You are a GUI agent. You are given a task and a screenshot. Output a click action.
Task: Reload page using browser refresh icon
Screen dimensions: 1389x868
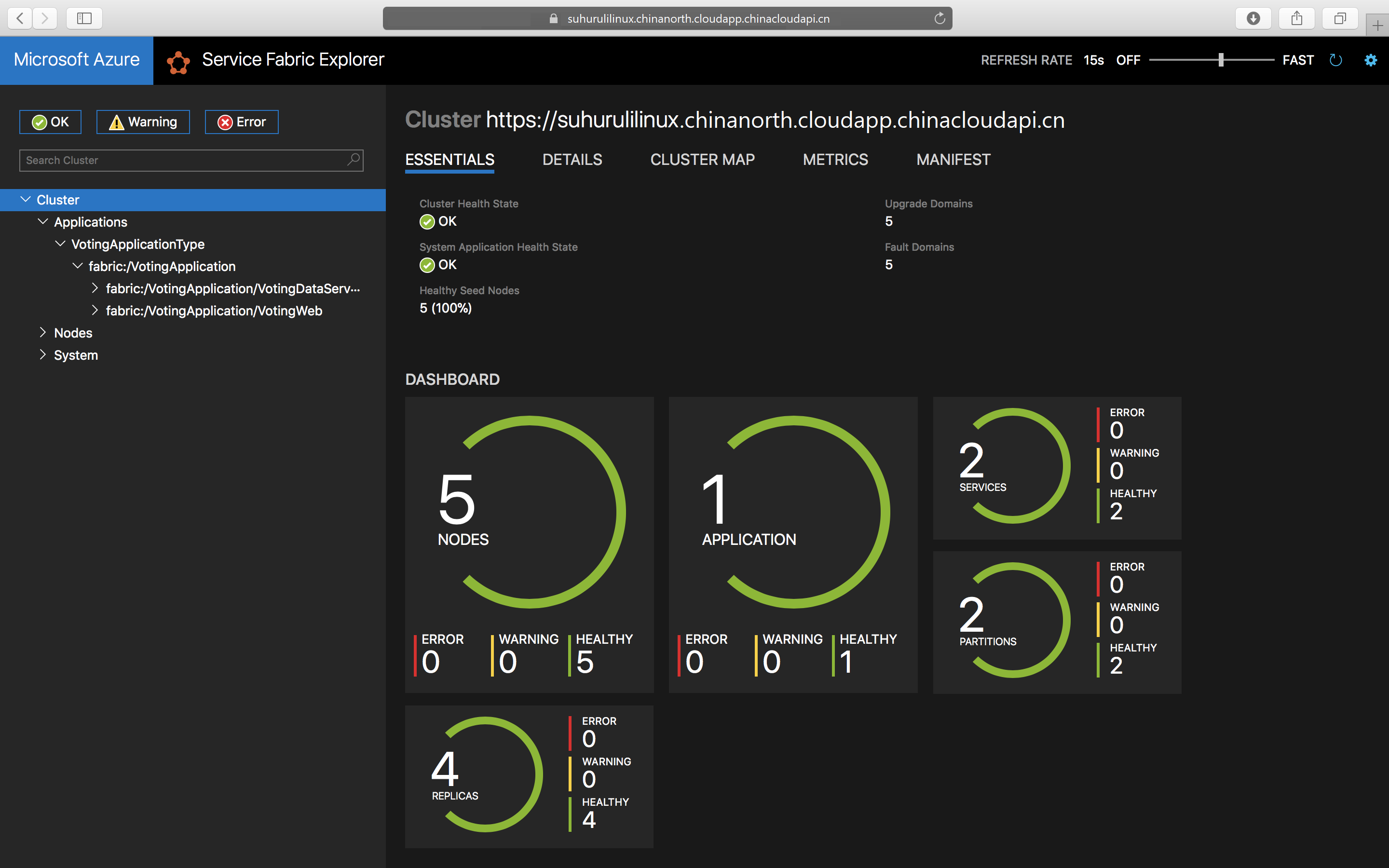(x=939, y=18)
